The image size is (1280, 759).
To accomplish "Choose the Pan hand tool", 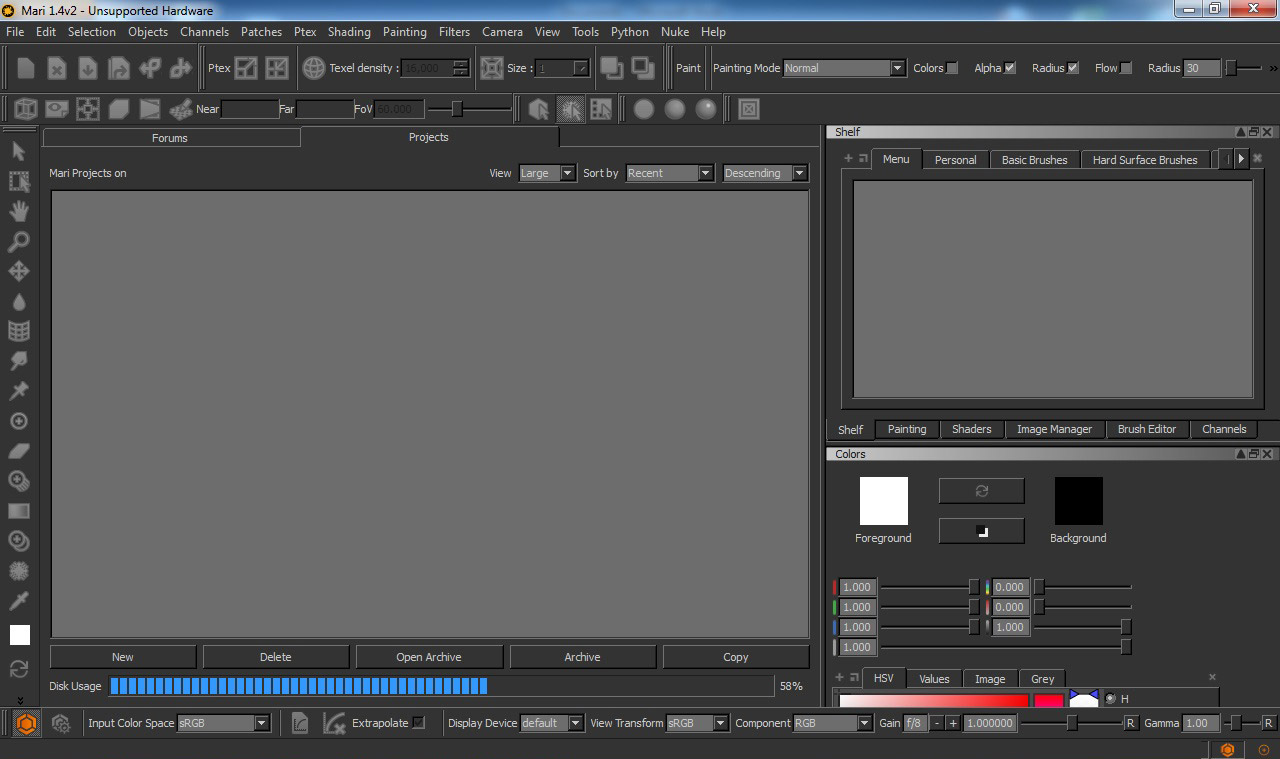I will [x=18, y=211].
